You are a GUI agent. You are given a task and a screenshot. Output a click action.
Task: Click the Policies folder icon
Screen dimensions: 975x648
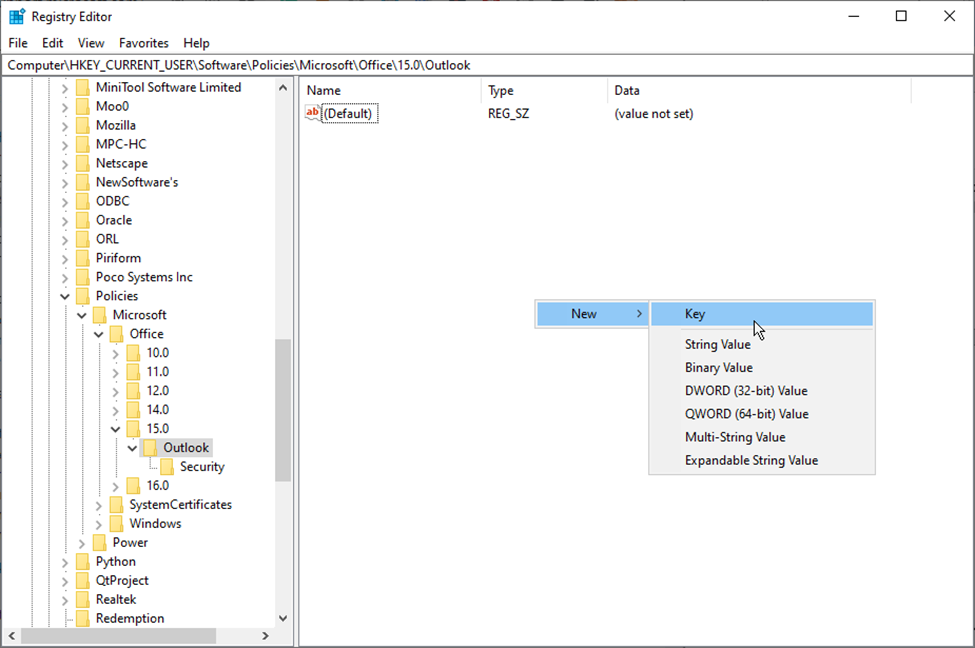(x=83, y=296)
